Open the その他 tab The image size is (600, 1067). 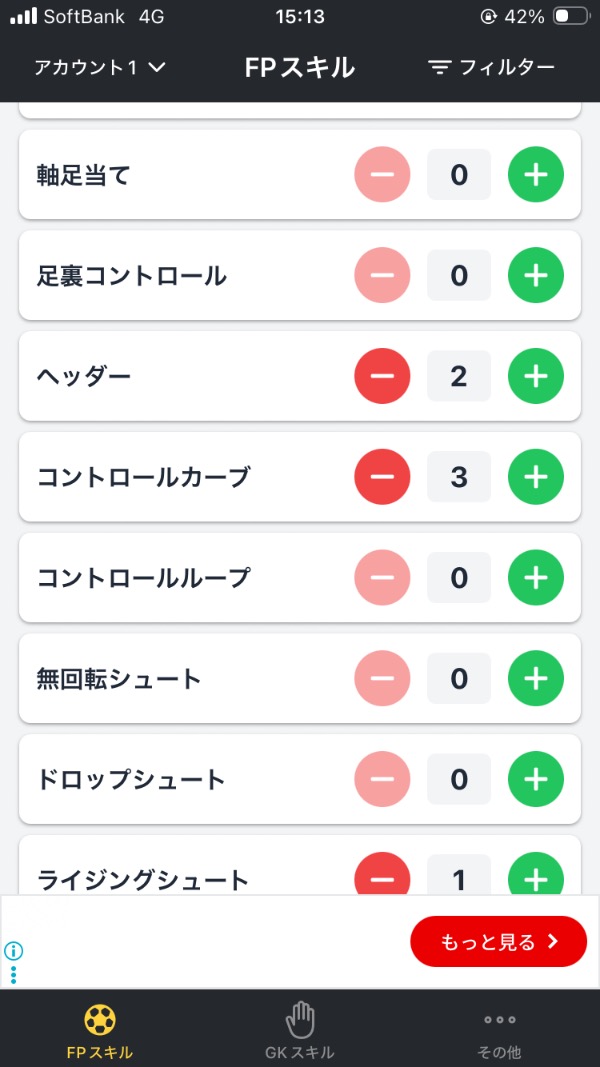pos(499,1031)
